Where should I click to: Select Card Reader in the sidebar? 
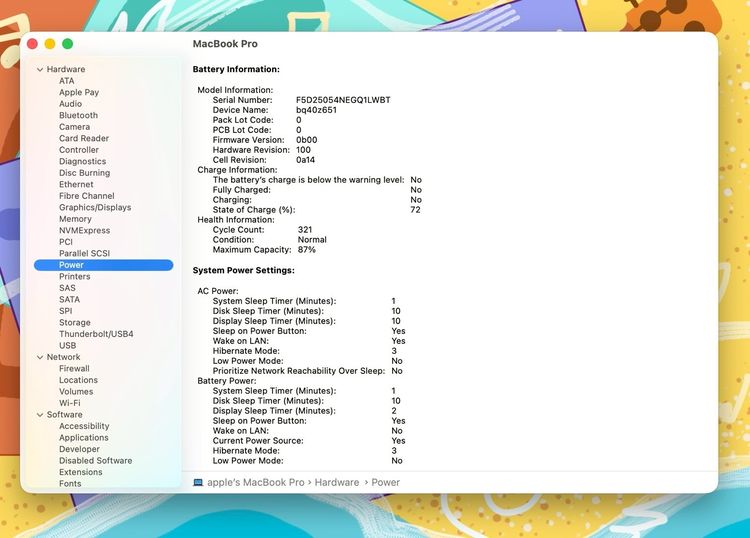coord(84,138)
